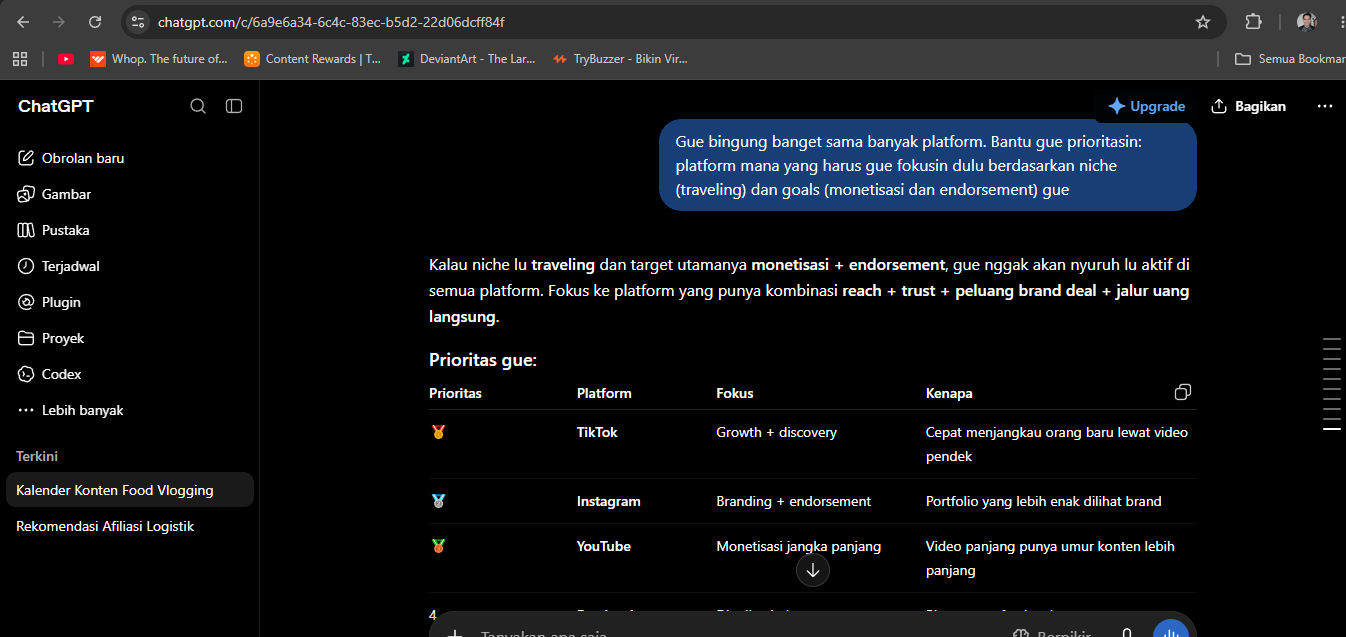
Task: Select the TikTok cell in the table
Action: (x=597, y=432)
